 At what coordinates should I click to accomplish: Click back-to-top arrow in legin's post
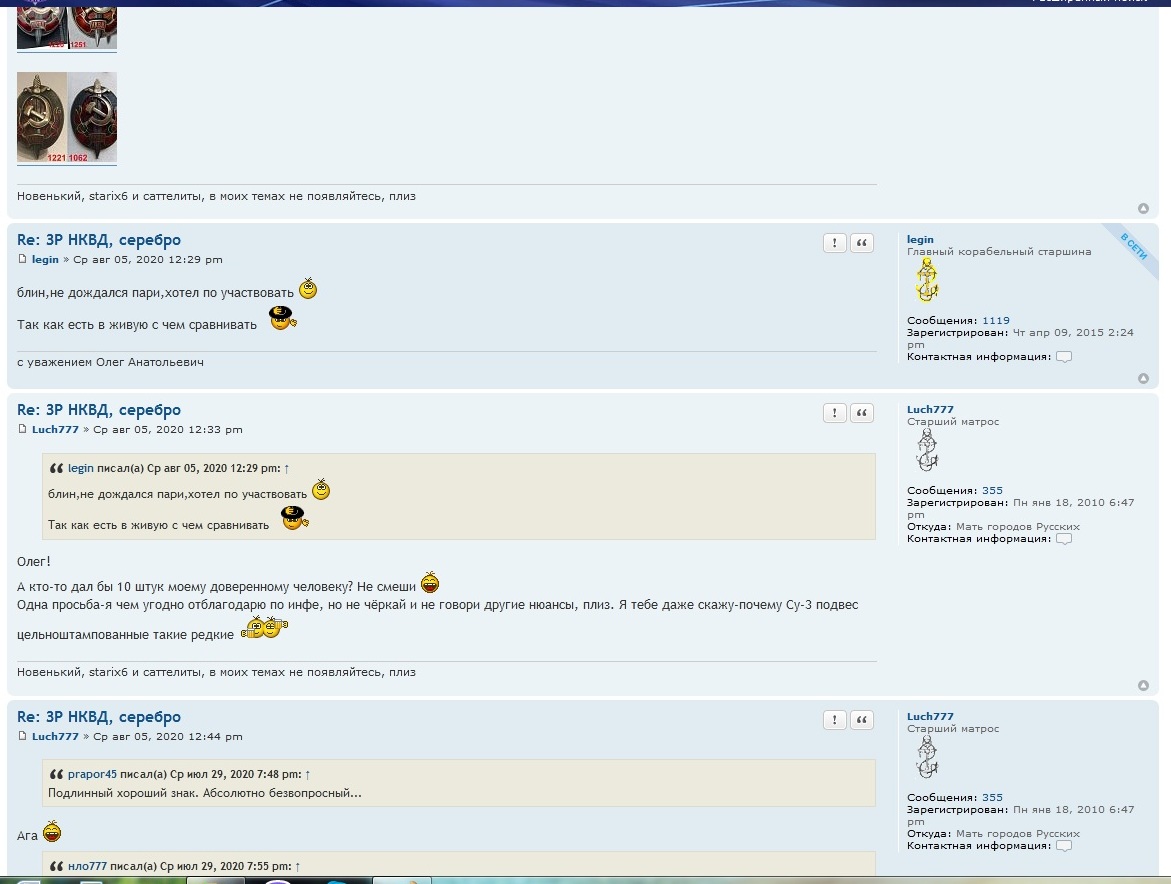click(x=1143, y=379)
